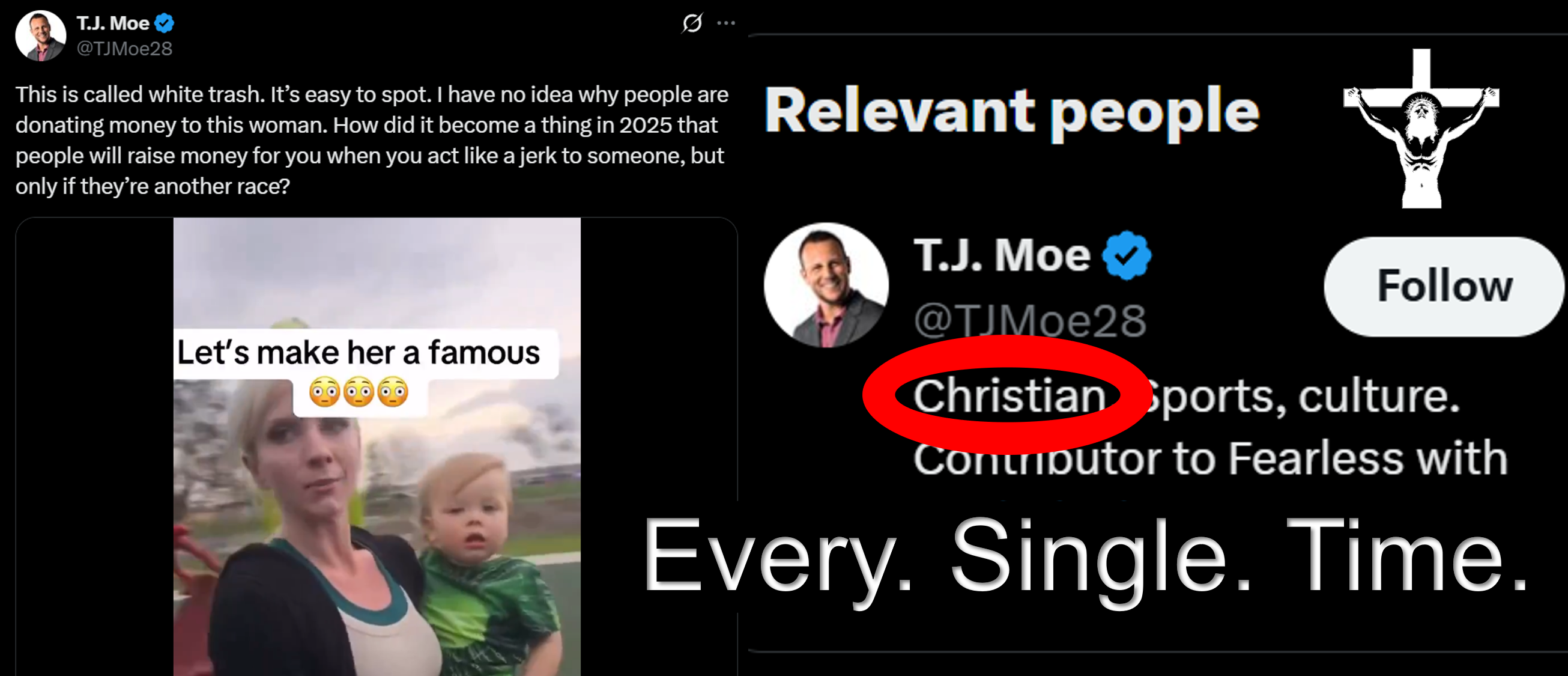Open the three-dot more options menu
1568x676 pixels.
[x=726, y=23]
